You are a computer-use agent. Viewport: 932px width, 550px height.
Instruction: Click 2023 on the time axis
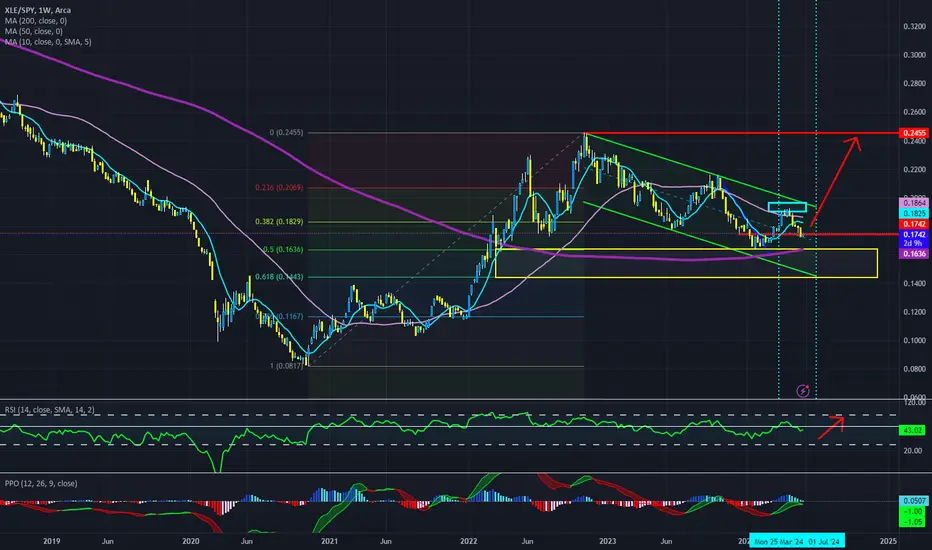pyautogui.click(x=607, y=541)
